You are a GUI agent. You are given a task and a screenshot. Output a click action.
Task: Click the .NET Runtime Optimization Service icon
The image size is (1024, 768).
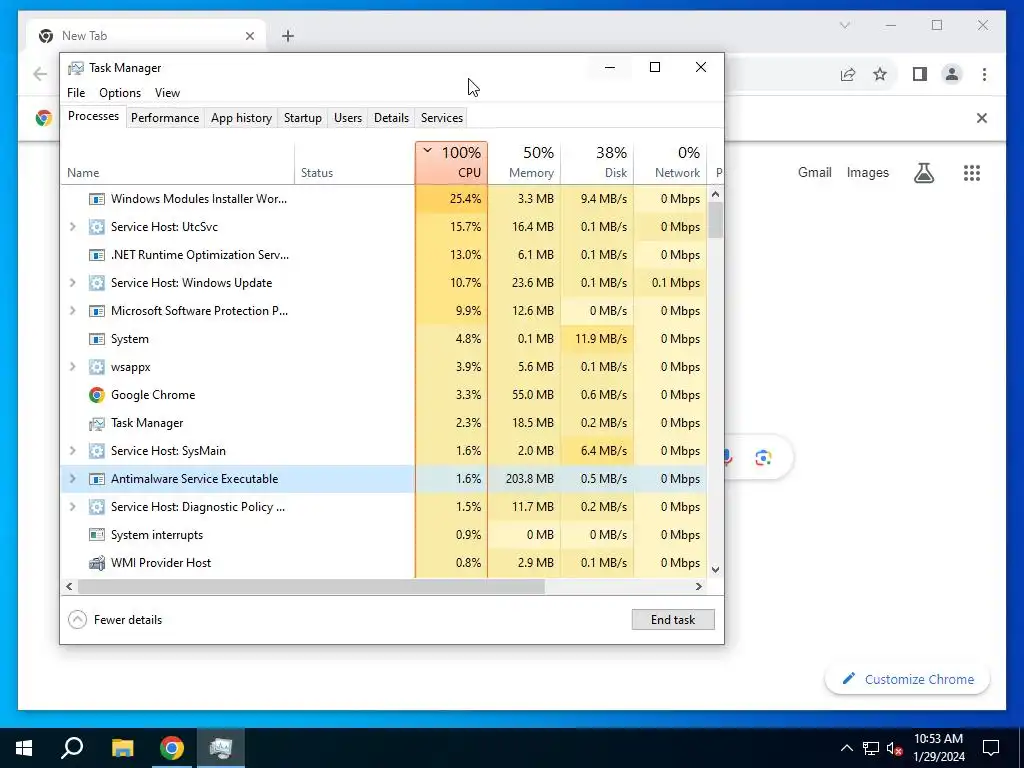coord(97,255)
